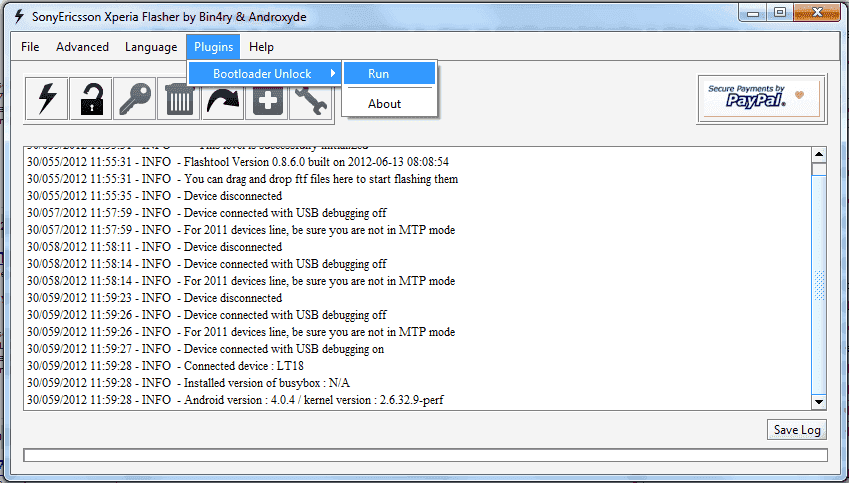Click 11:58:14 'USB debugging off' log line
The image size is (849, 483).
coord(207,264)
